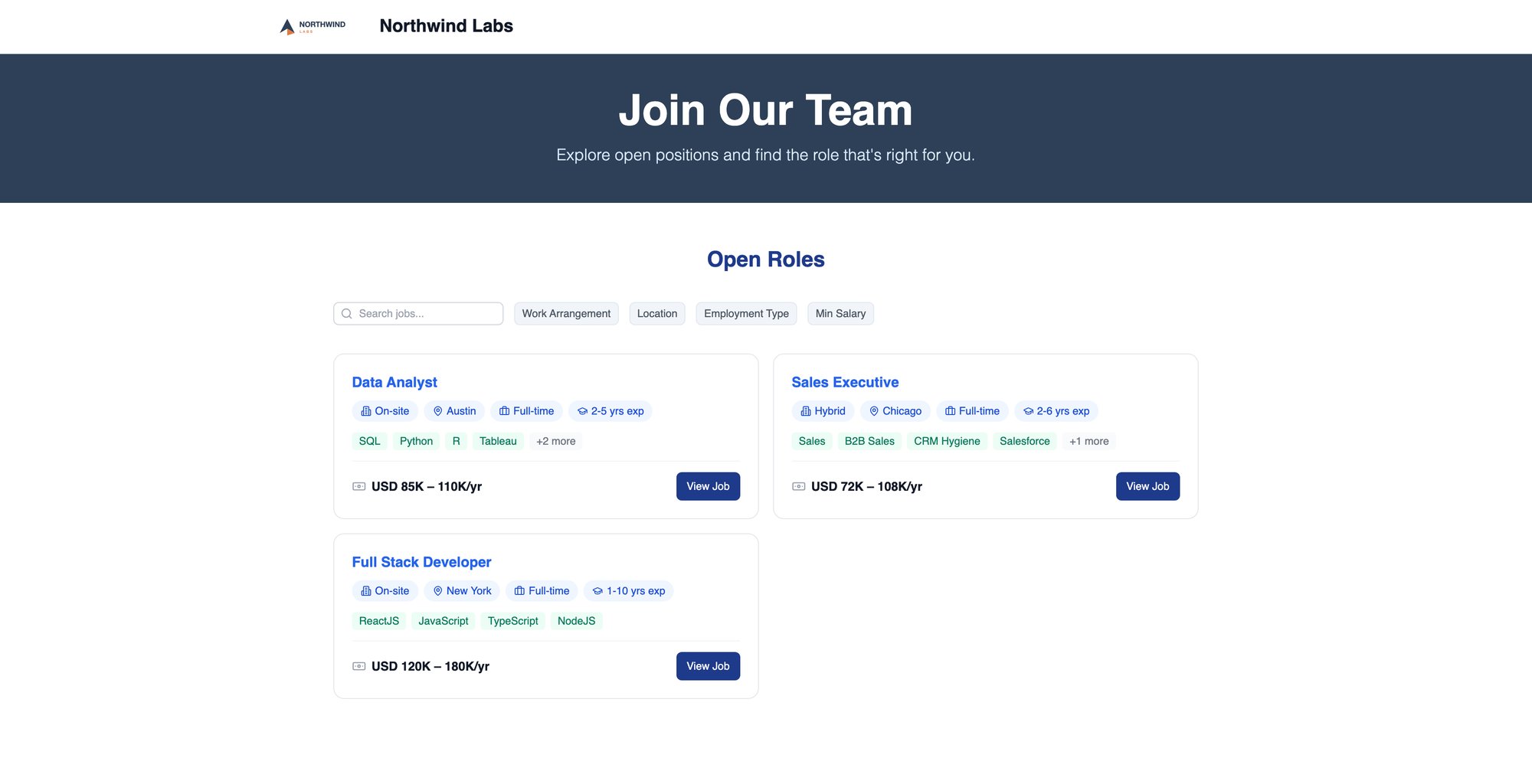Click the Northwind Labs logo icon

click(313, 27)
